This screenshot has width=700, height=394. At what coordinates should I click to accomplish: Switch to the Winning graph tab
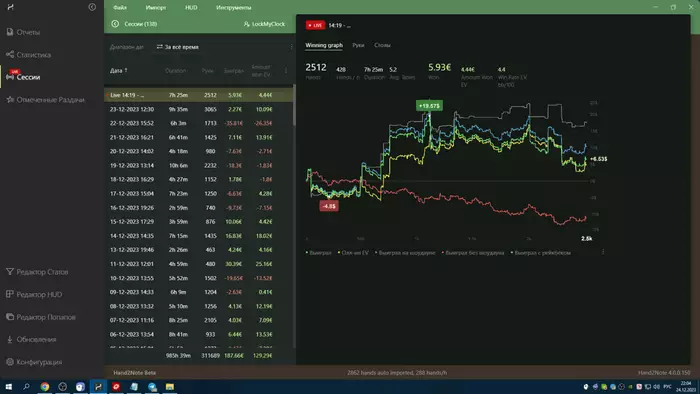coord(324,45)
